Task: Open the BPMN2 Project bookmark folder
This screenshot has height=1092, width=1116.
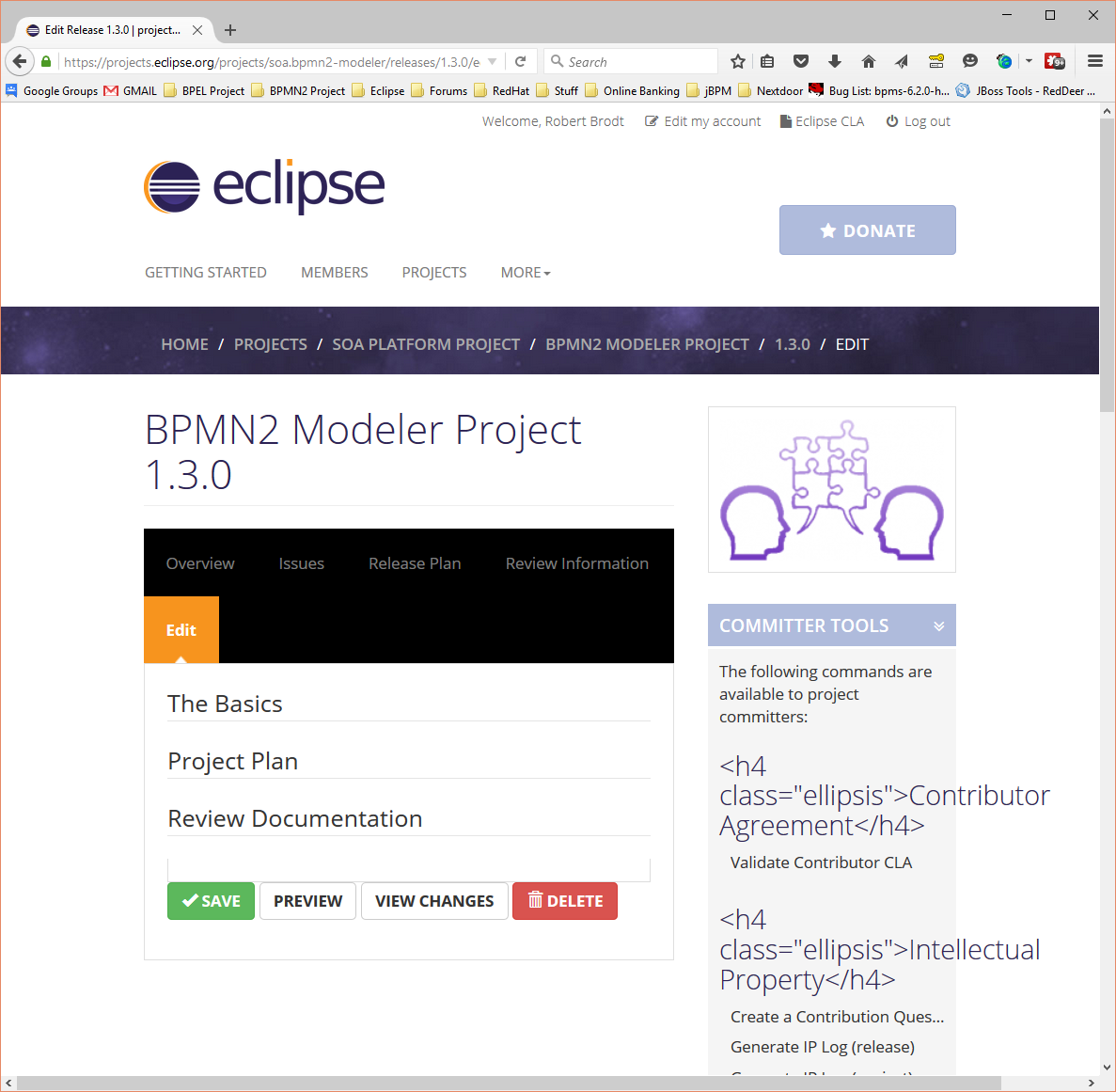Action: tap(298, 91)
